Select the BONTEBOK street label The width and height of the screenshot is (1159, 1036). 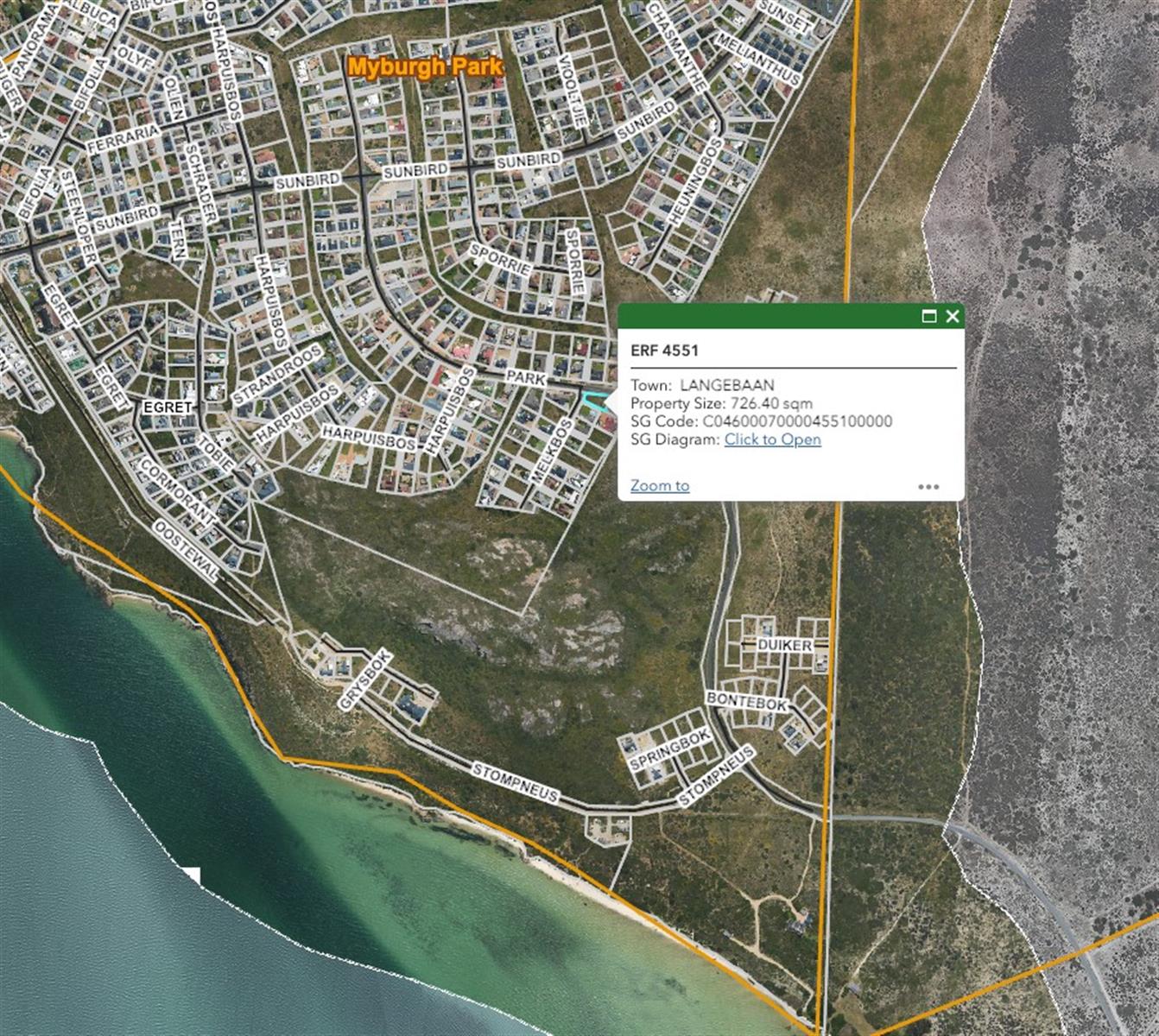coord(747,701)
